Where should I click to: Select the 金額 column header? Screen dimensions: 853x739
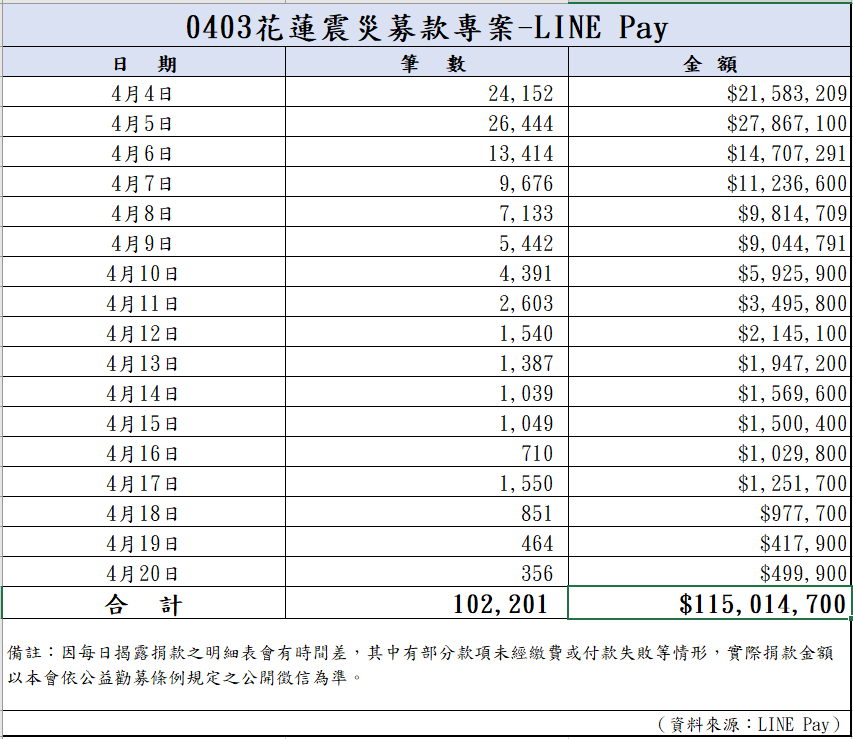point(710,62)
